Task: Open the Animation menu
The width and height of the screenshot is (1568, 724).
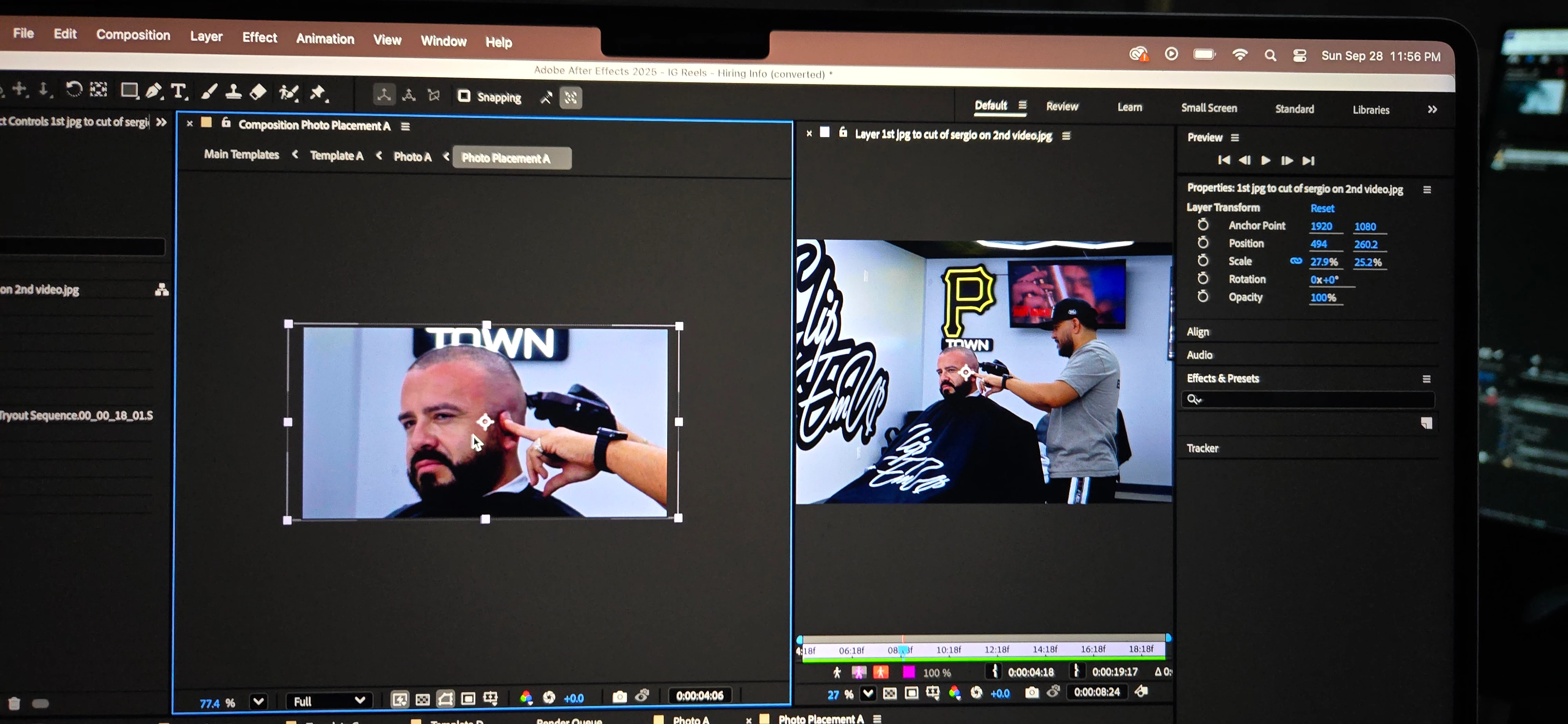Action: [x=325, y=39]
